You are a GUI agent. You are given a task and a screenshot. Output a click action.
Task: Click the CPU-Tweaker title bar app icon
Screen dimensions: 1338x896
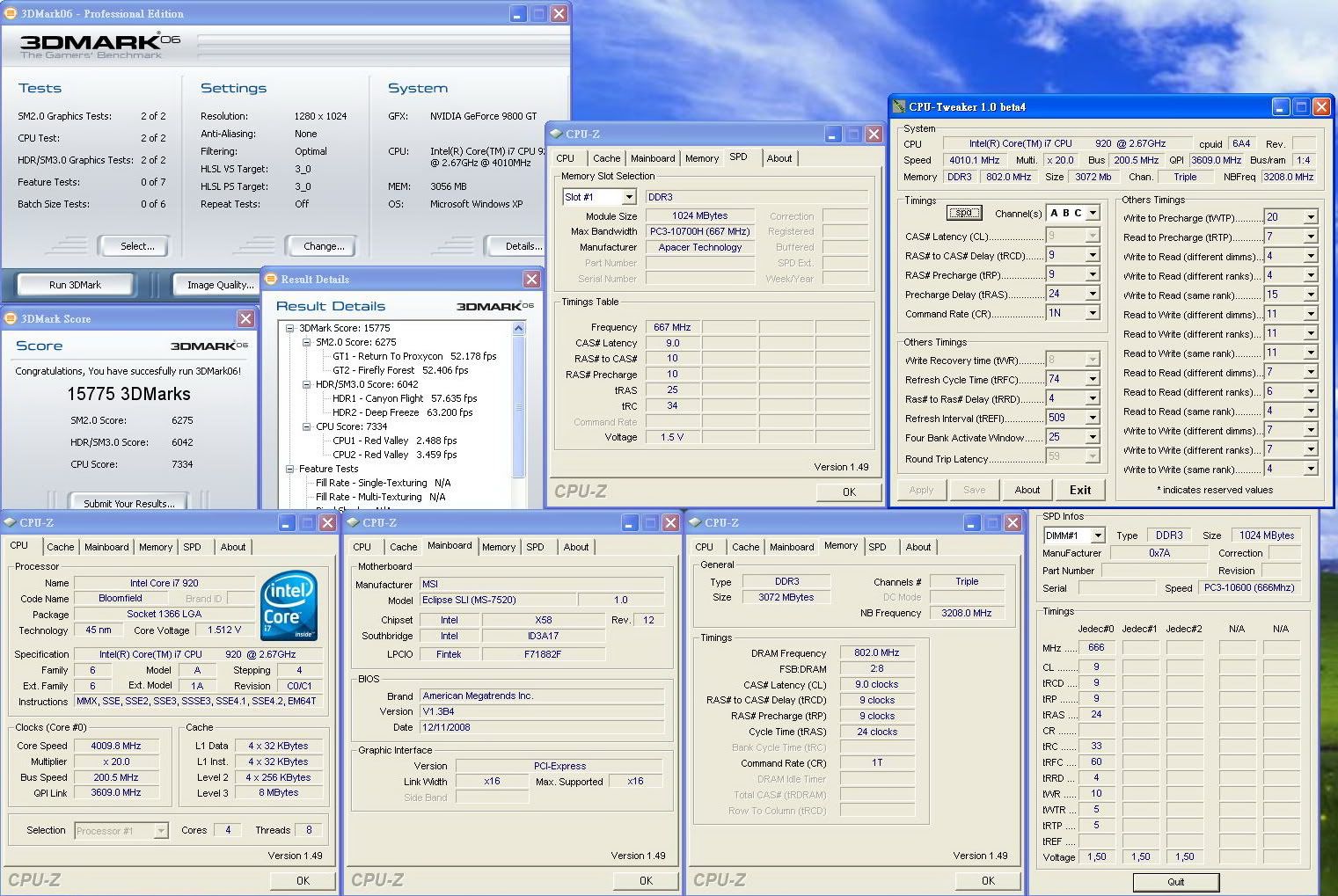(x=899, y=106)
